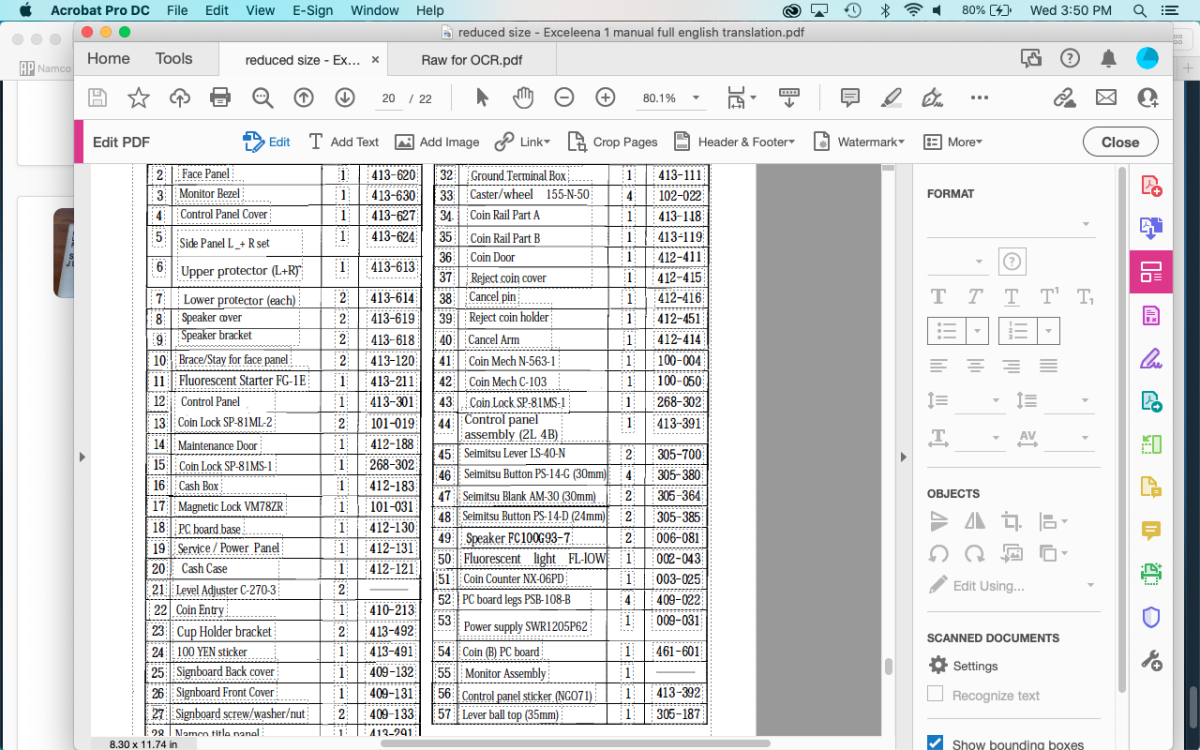This screenshot has width=1200, height=750.
Task: Click the bold T format icon
Action: point(938,297)
